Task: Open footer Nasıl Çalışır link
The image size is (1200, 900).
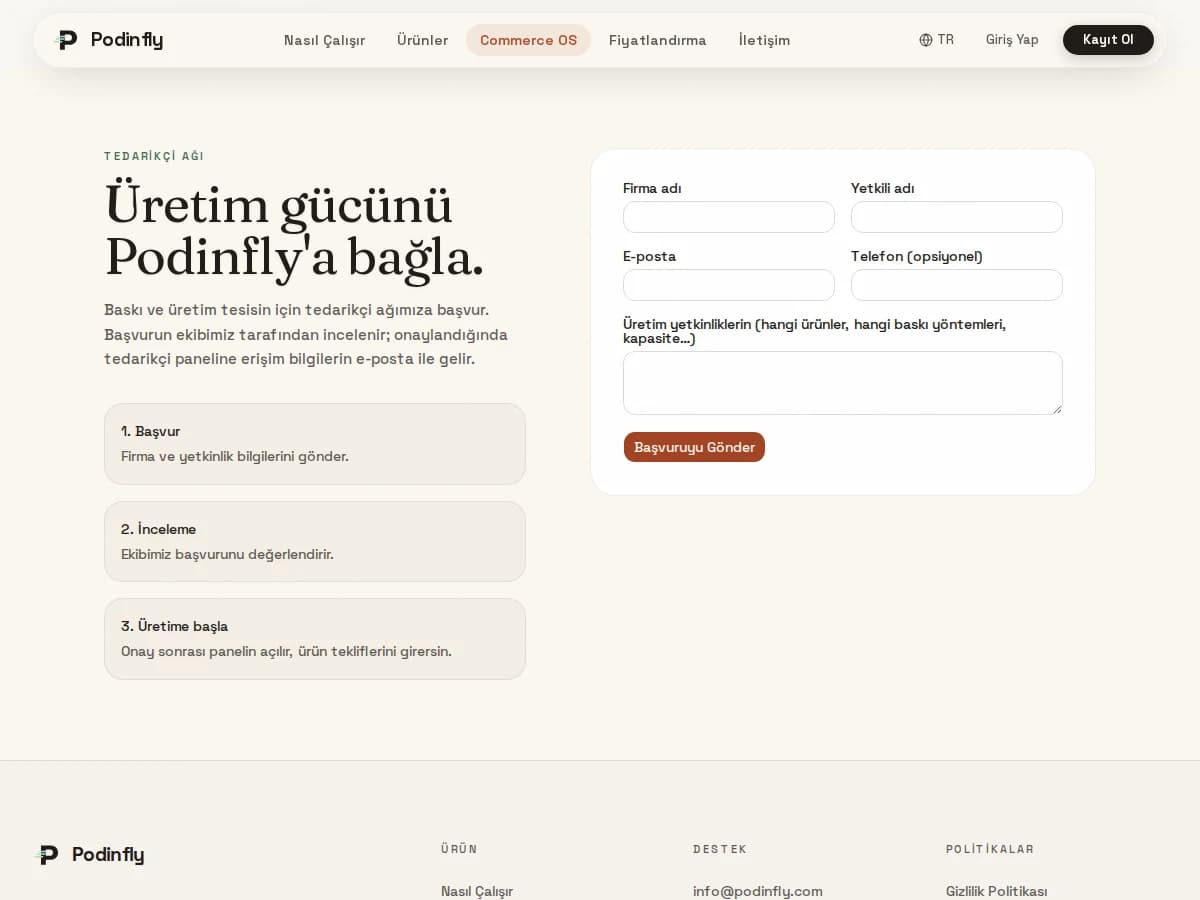Action: point(477,891)
